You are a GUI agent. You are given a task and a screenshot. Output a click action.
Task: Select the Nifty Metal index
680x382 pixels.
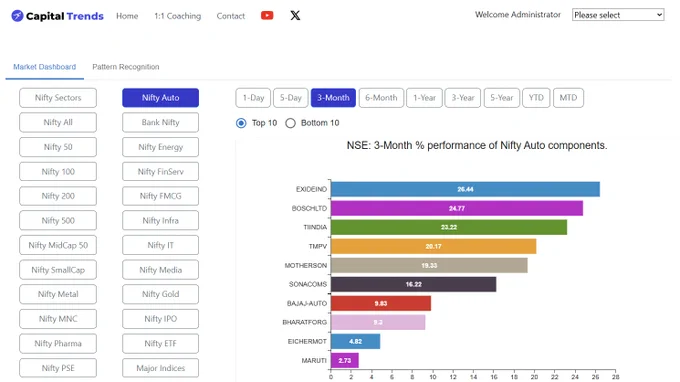pyautogui.click(x=58, y=294)
